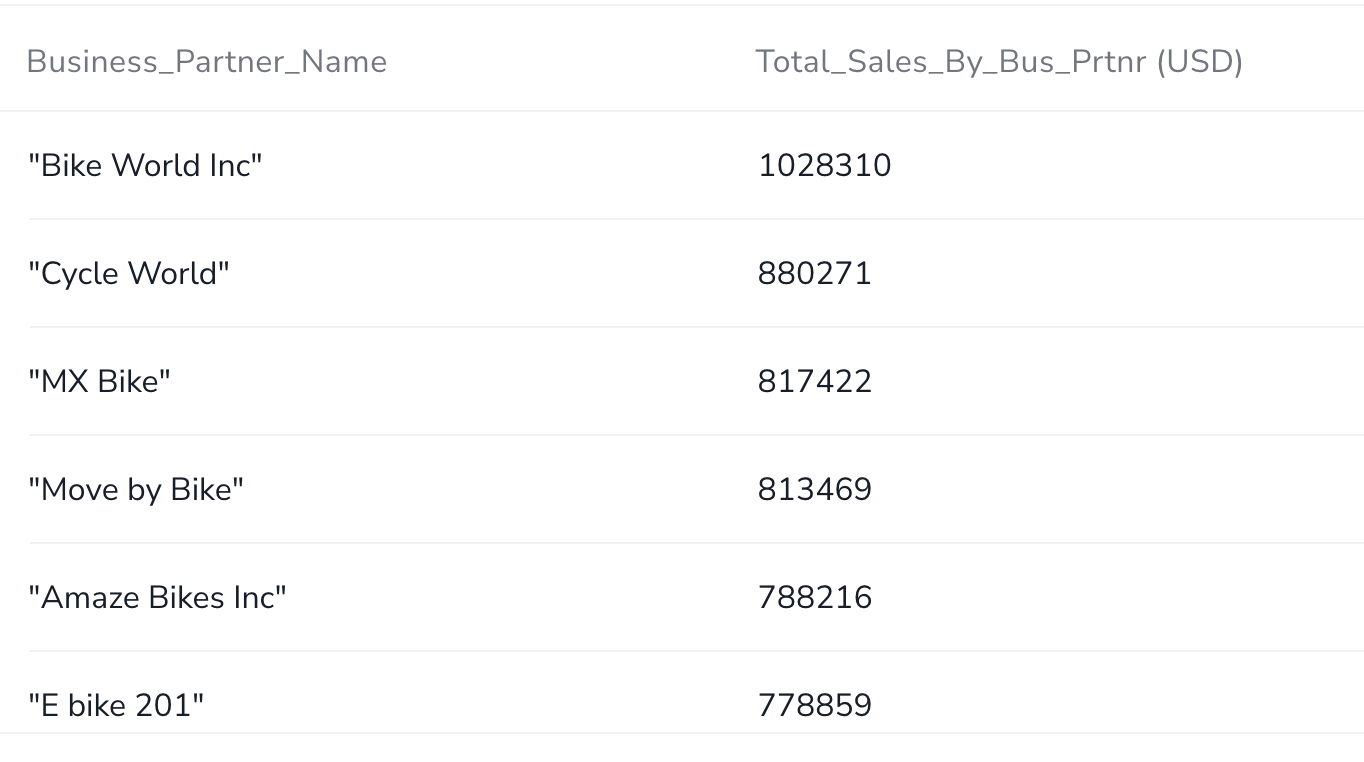1364x762 pixels.
Task: Pick the word "Inc" in "Bike World Inc"
Action: [x=230, y=165]
